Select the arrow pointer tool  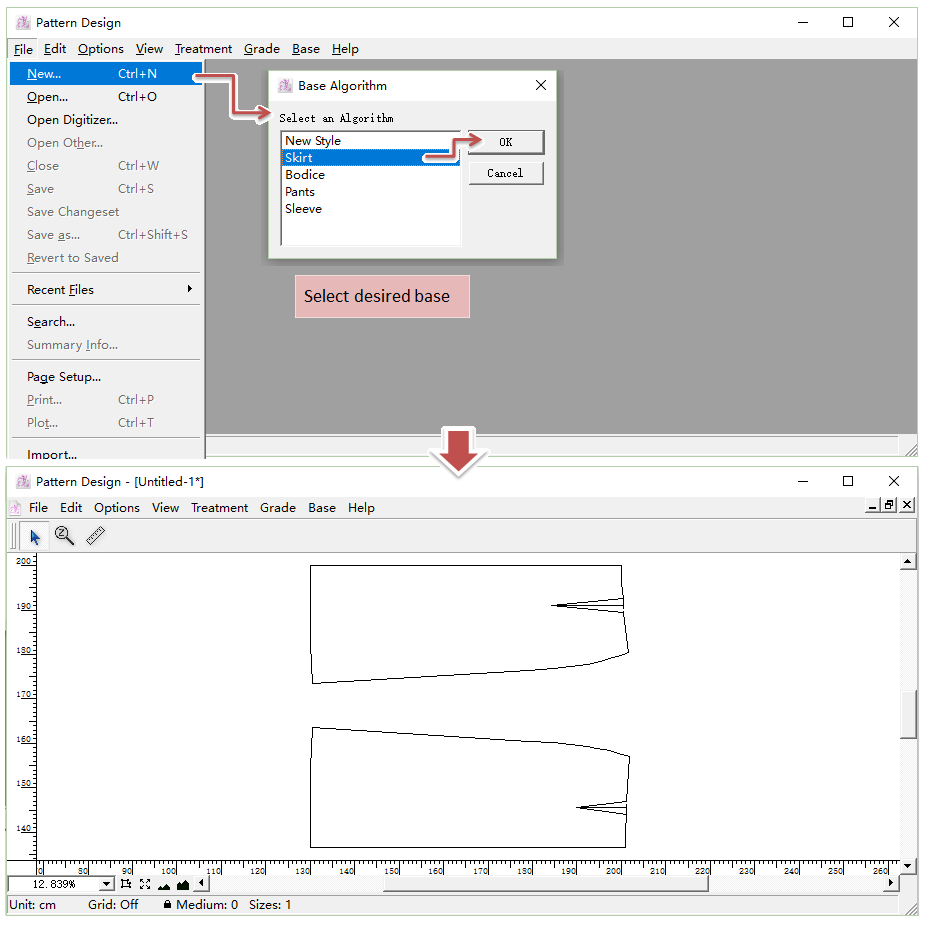35,537
